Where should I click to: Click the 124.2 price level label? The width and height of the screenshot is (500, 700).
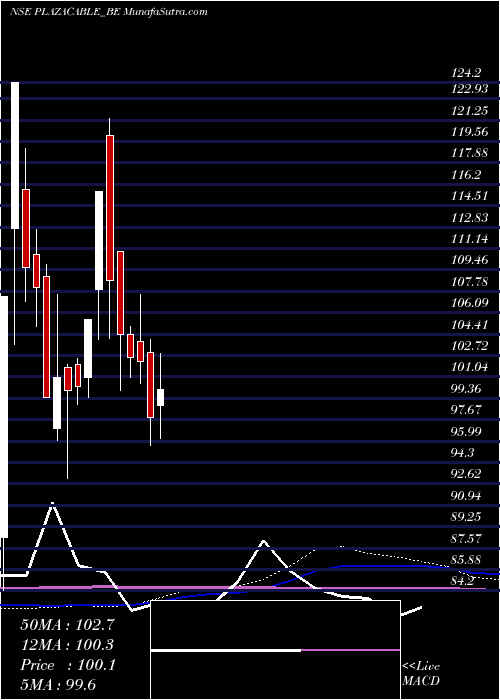467,71
